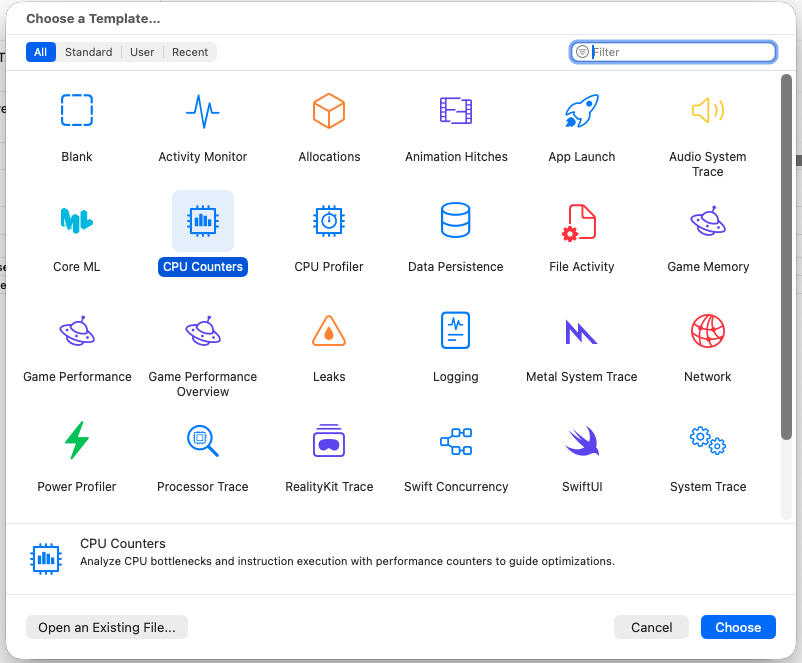Pick the Game Memory UFO icon
The width and height of the screenshot is (802, 663).
coord(708,221)
